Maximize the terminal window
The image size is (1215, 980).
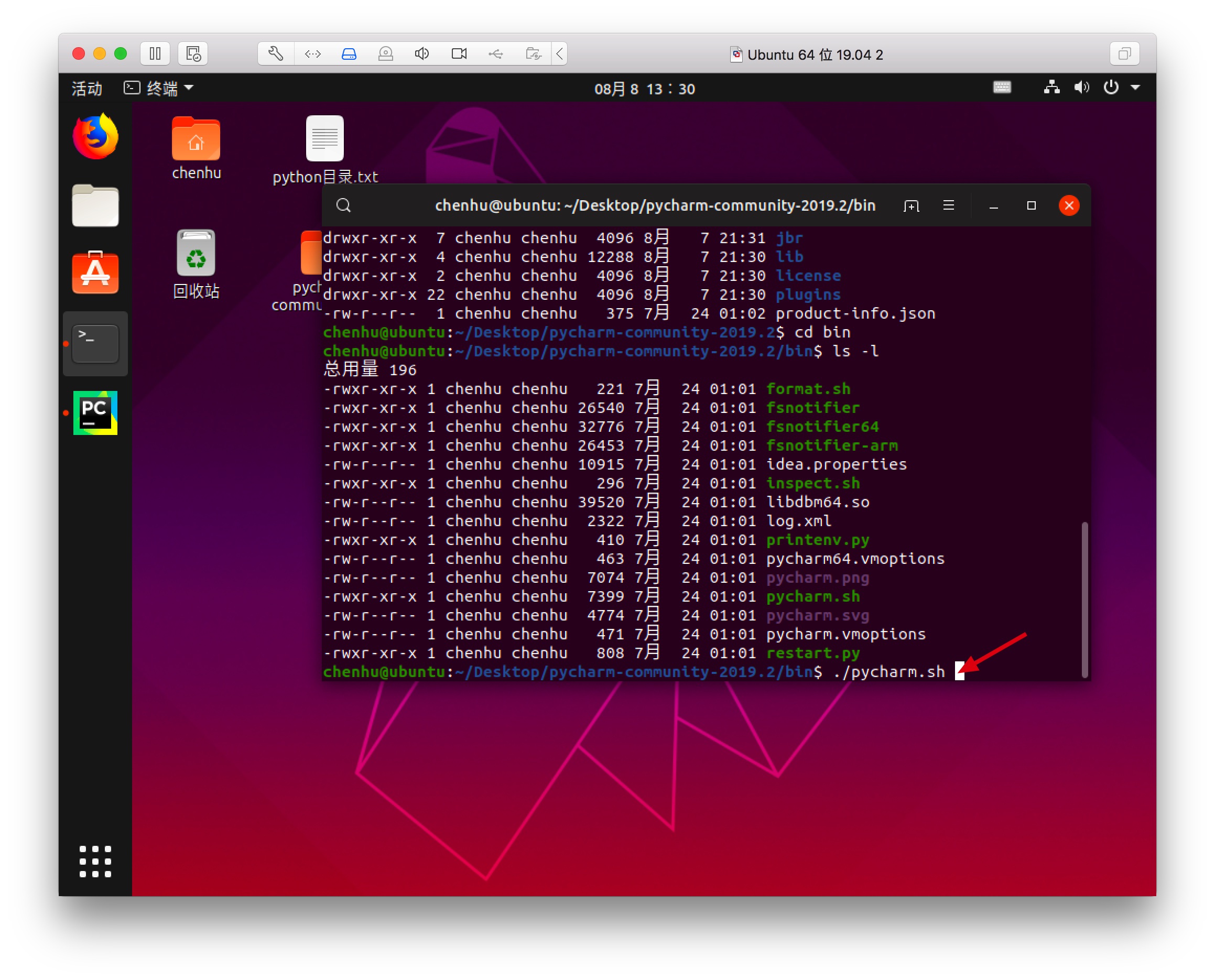[x=1031, y=205]
